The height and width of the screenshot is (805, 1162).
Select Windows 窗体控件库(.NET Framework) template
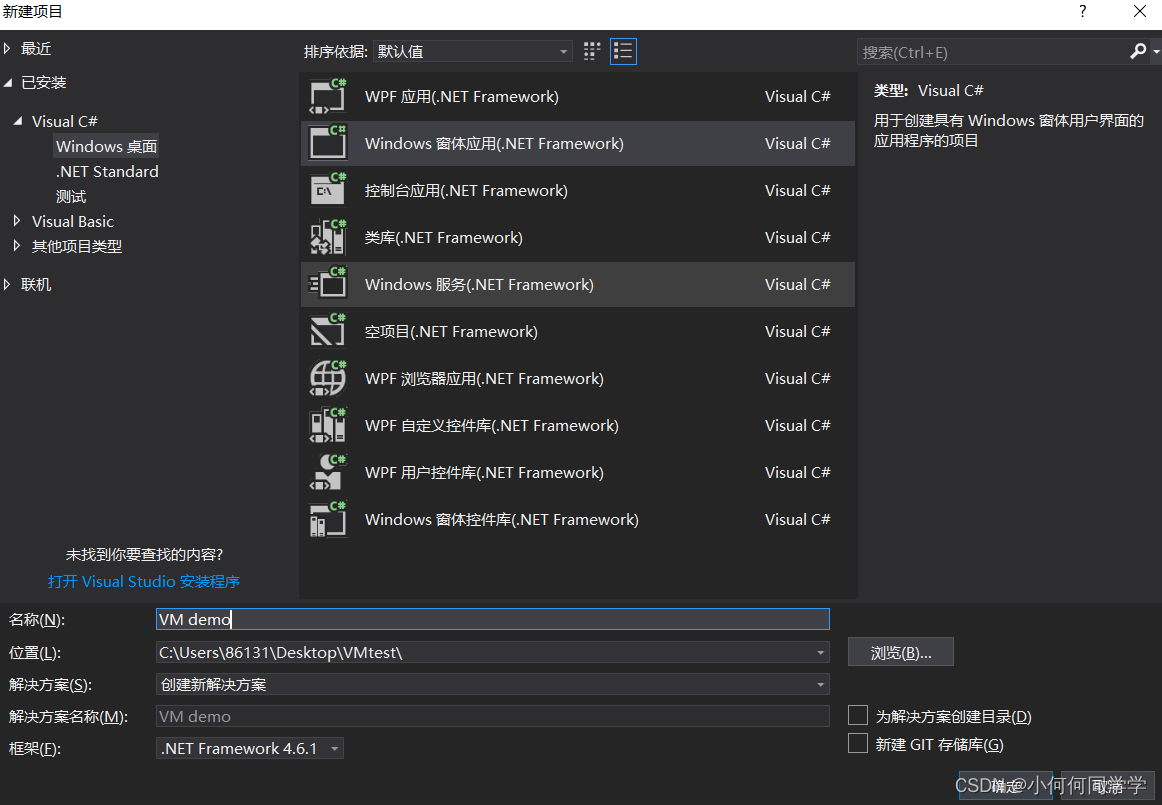[578, 520]
